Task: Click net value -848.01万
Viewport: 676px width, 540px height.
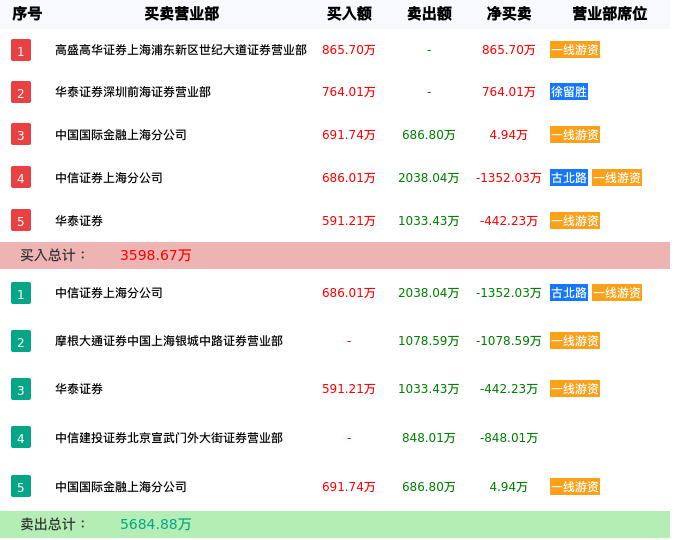Action: click(508, 438)
